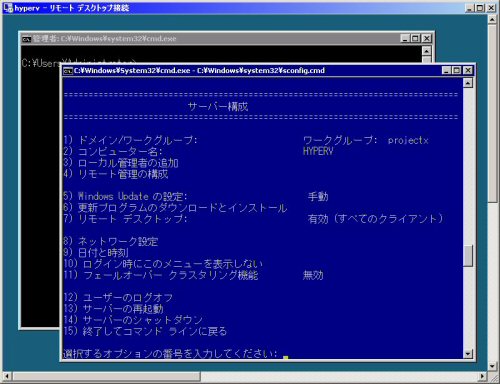Click option 3 'ローカル管理者の追加' line
The height and width of the screenshot is (384, 500).
tap(121, 163)
